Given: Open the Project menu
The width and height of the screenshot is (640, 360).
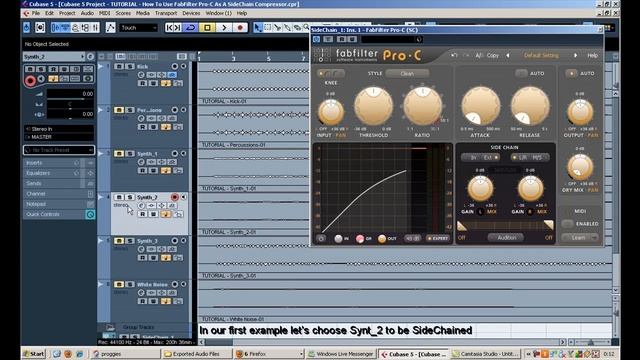Looking at the screenshot, I should point(67,13).
